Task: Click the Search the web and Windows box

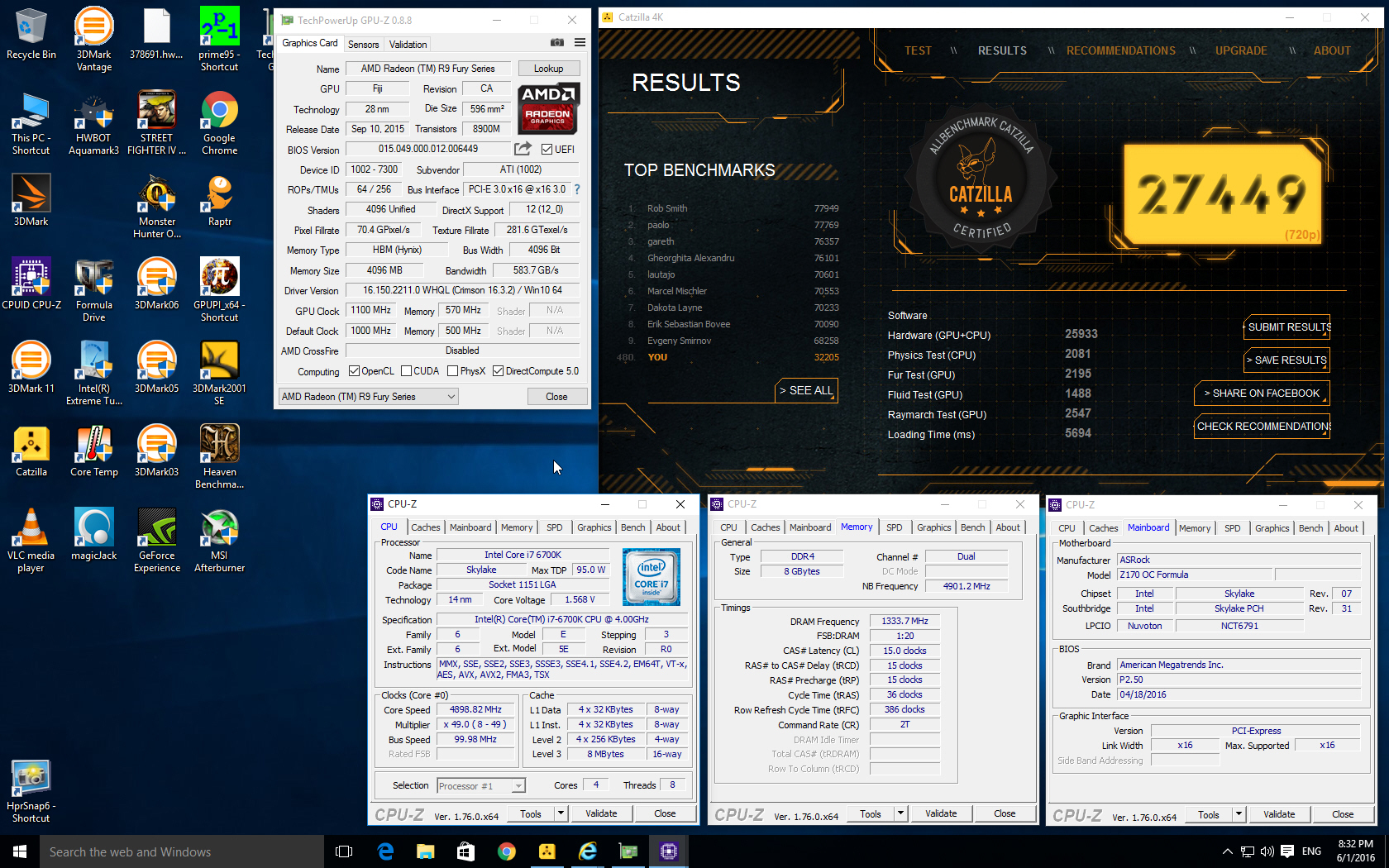Action: click(x=182, y=851)
